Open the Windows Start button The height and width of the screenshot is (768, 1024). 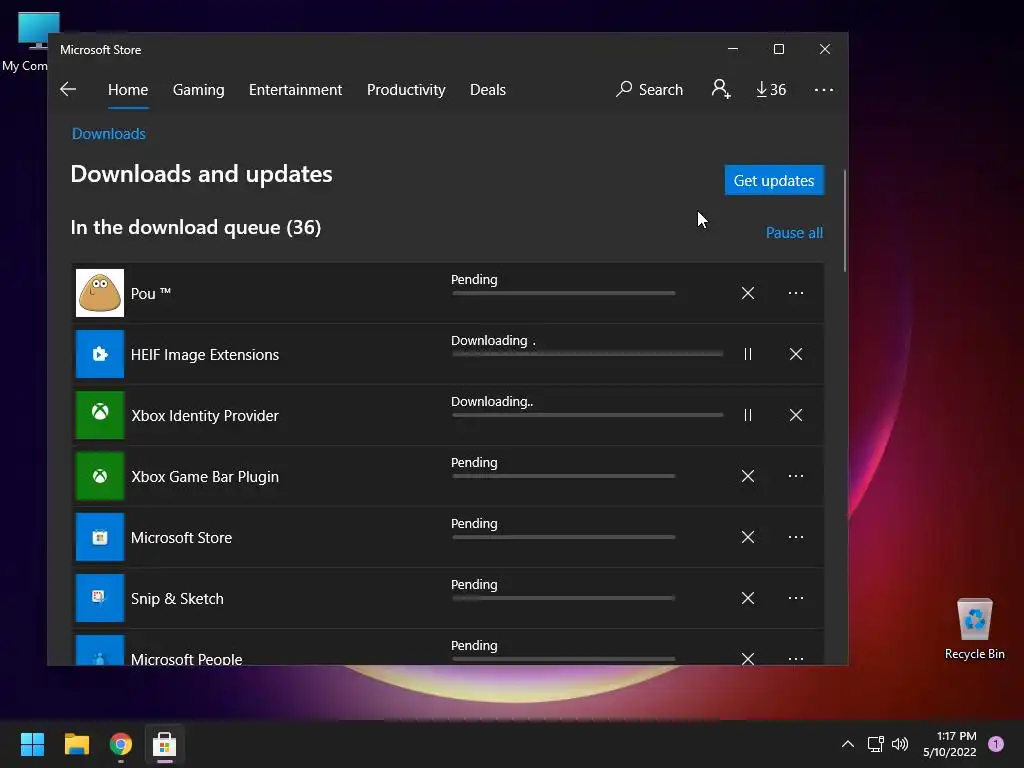[32, 744]
